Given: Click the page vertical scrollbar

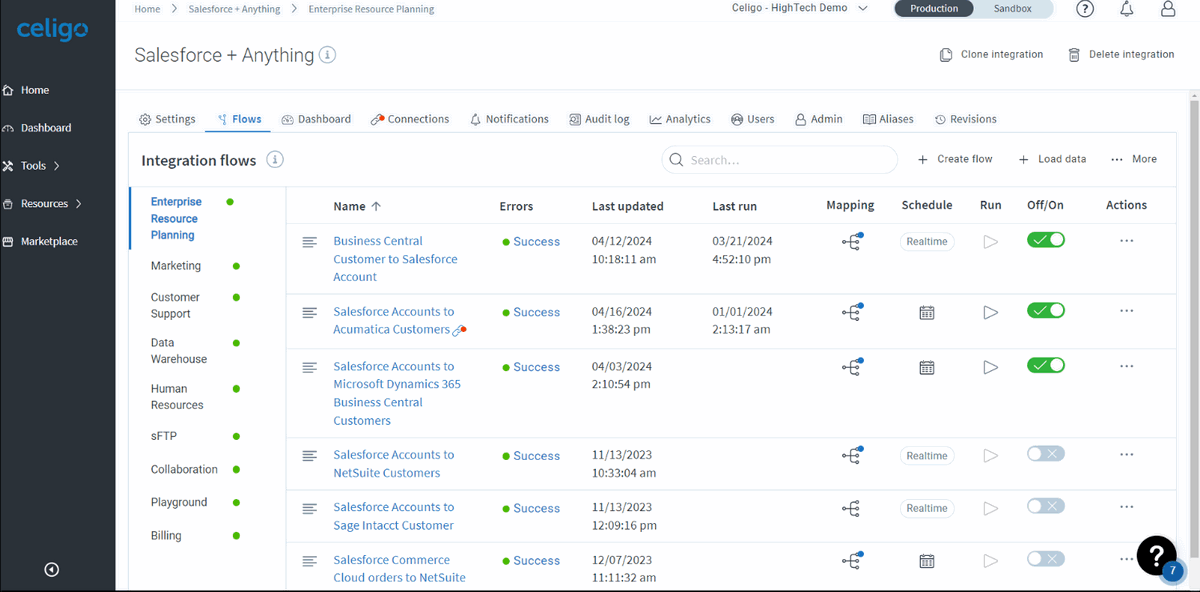Looking at the screenshot, I should click(x=1194, y=330).
